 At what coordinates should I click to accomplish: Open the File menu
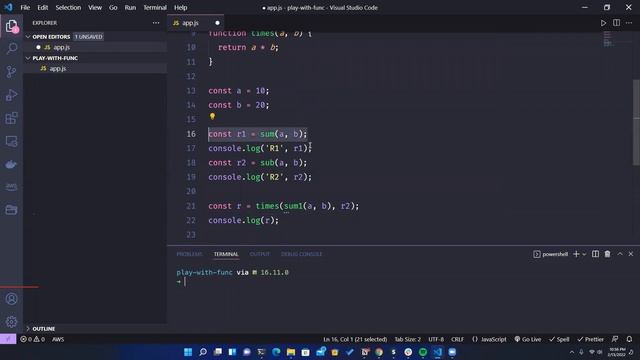pos(25,7)
